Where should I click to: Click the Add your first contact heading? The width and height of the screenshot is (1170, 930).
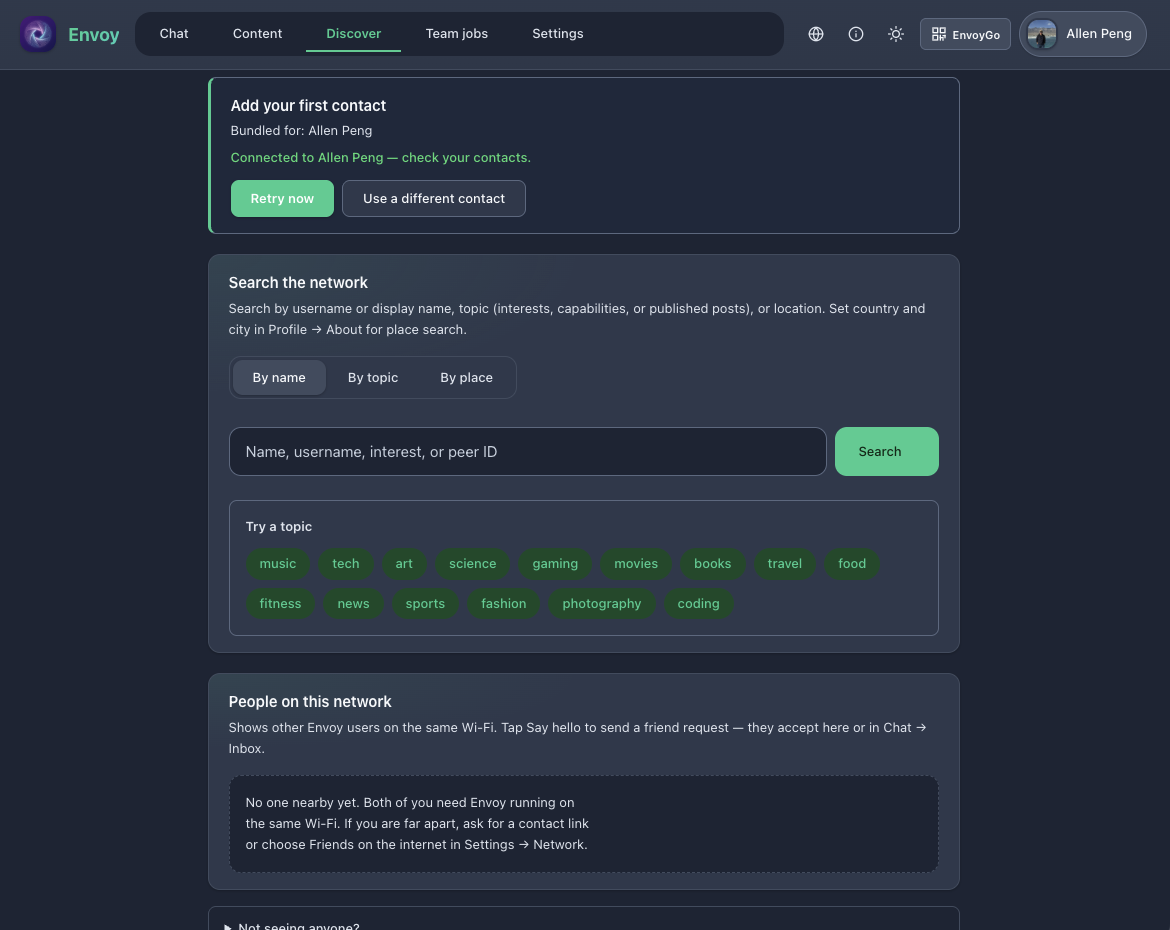point(308,106)
